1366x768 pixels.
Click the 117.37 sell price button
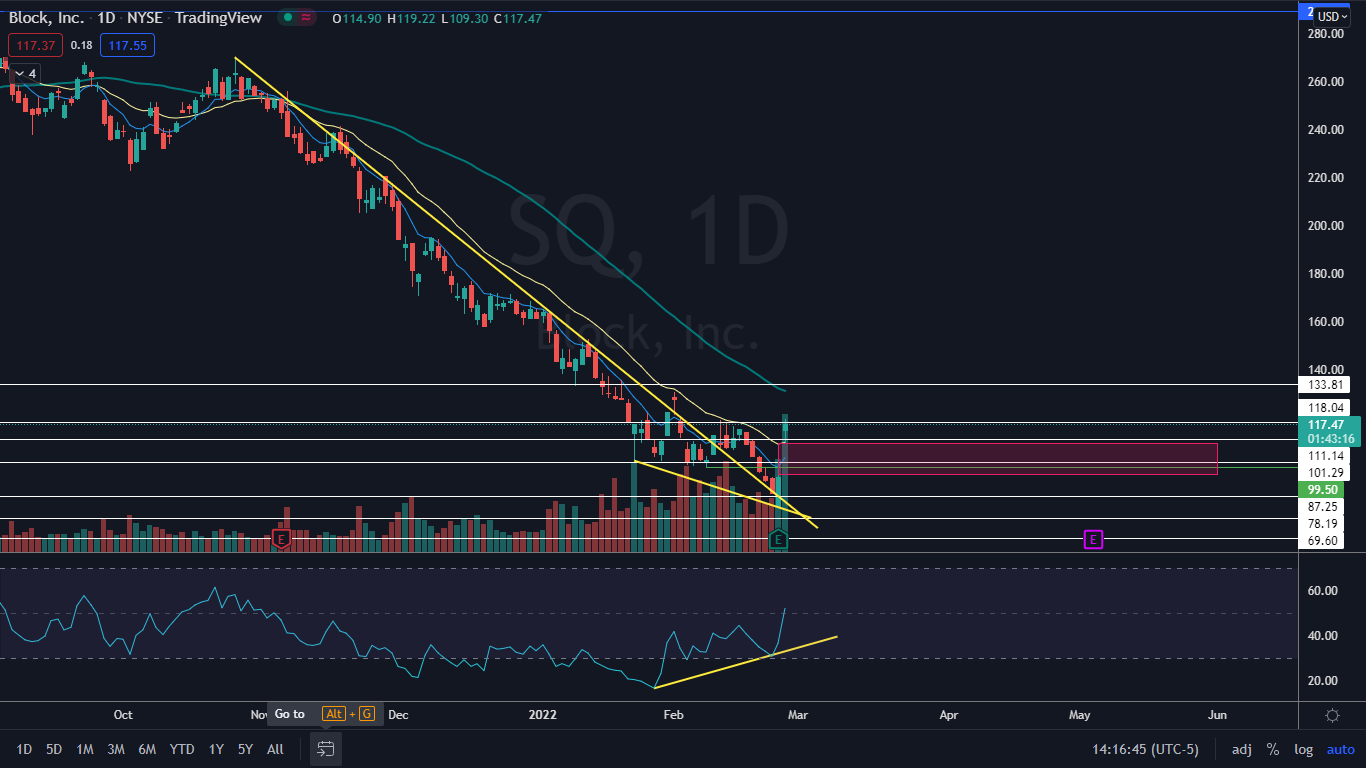tap(35, 45)
